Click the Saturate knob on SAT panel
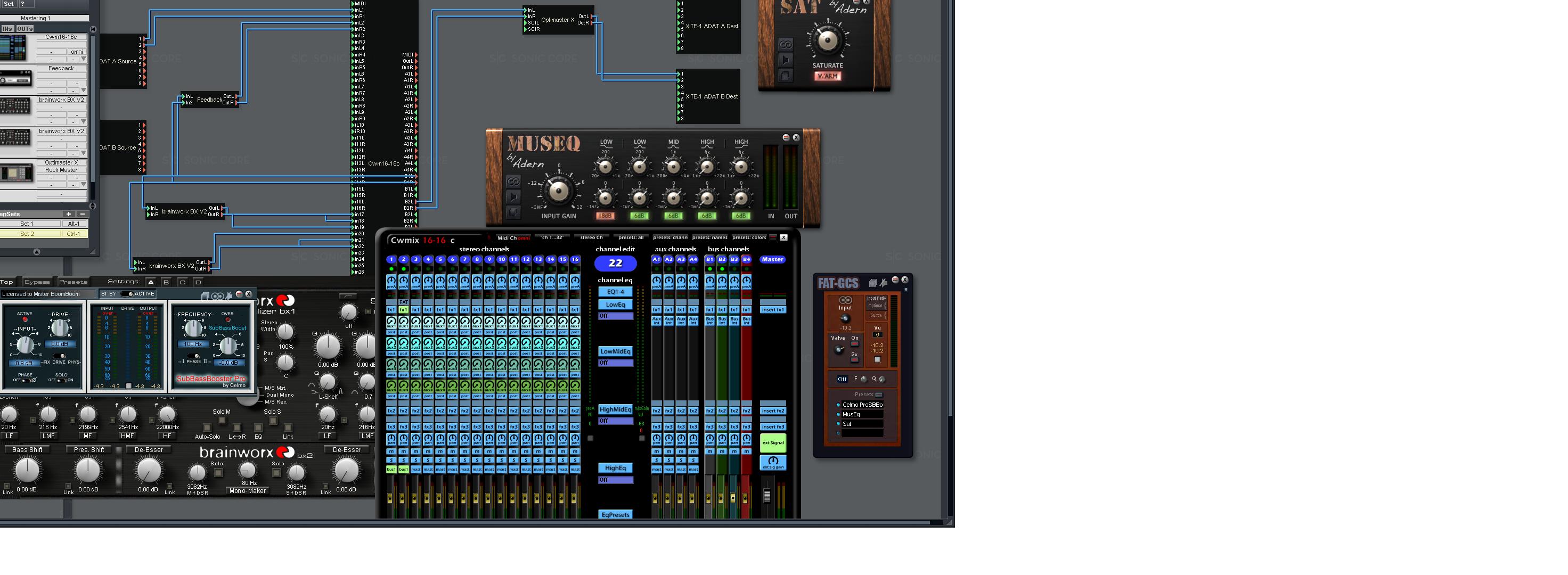Screen dimensions: 1568x575 [827, 41]
